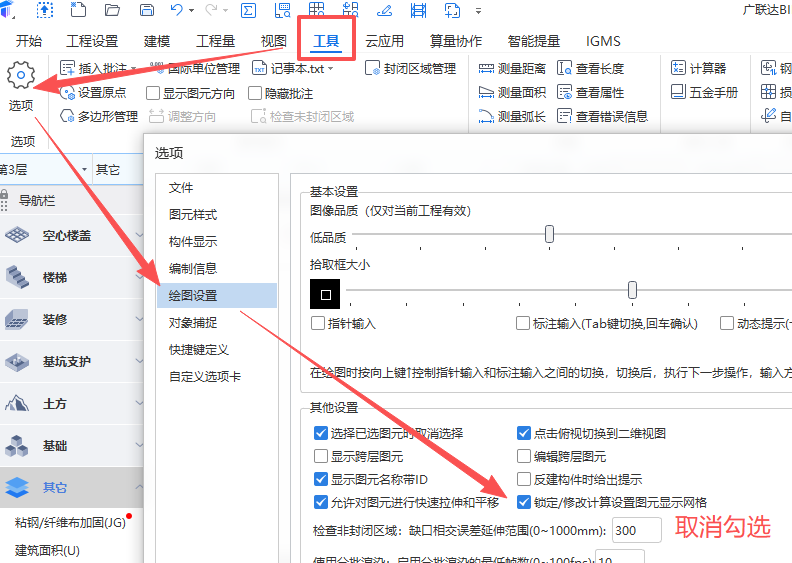The height and width of the screenshot is (563, 792).
Task: Open the 选项 gear icon
Action: point(21,75)
